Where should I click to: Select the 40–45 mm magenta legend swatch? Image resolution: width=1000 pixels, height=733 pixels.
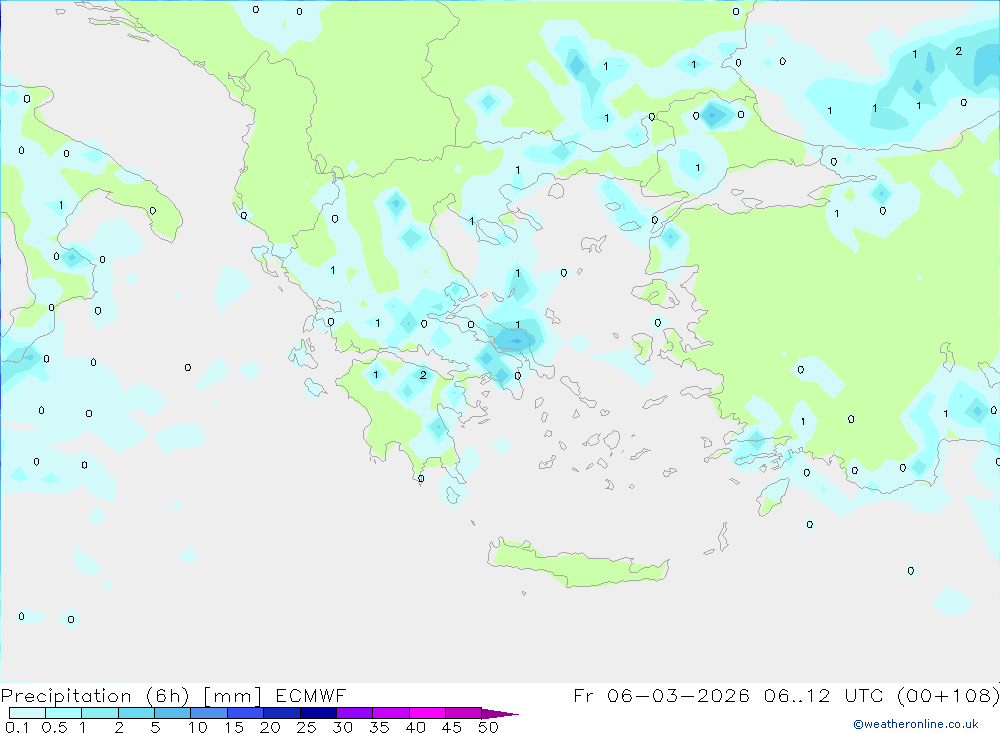point(427,713)
